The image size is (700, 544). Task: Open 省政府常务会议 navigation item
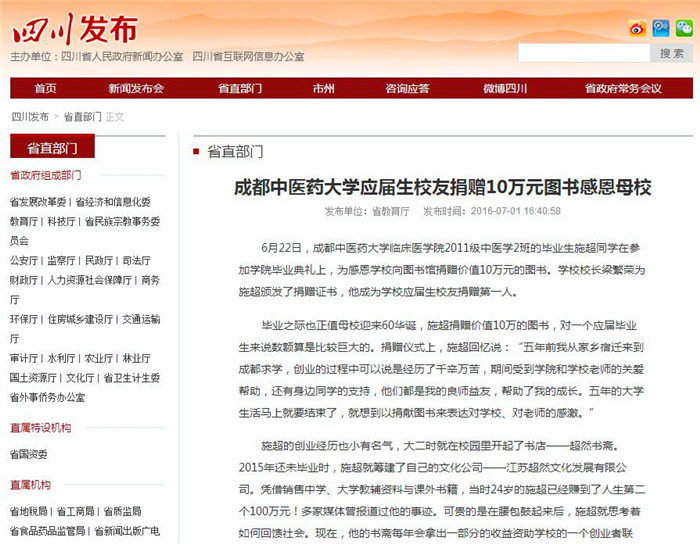pyautogui.click(x=622, y=88)
